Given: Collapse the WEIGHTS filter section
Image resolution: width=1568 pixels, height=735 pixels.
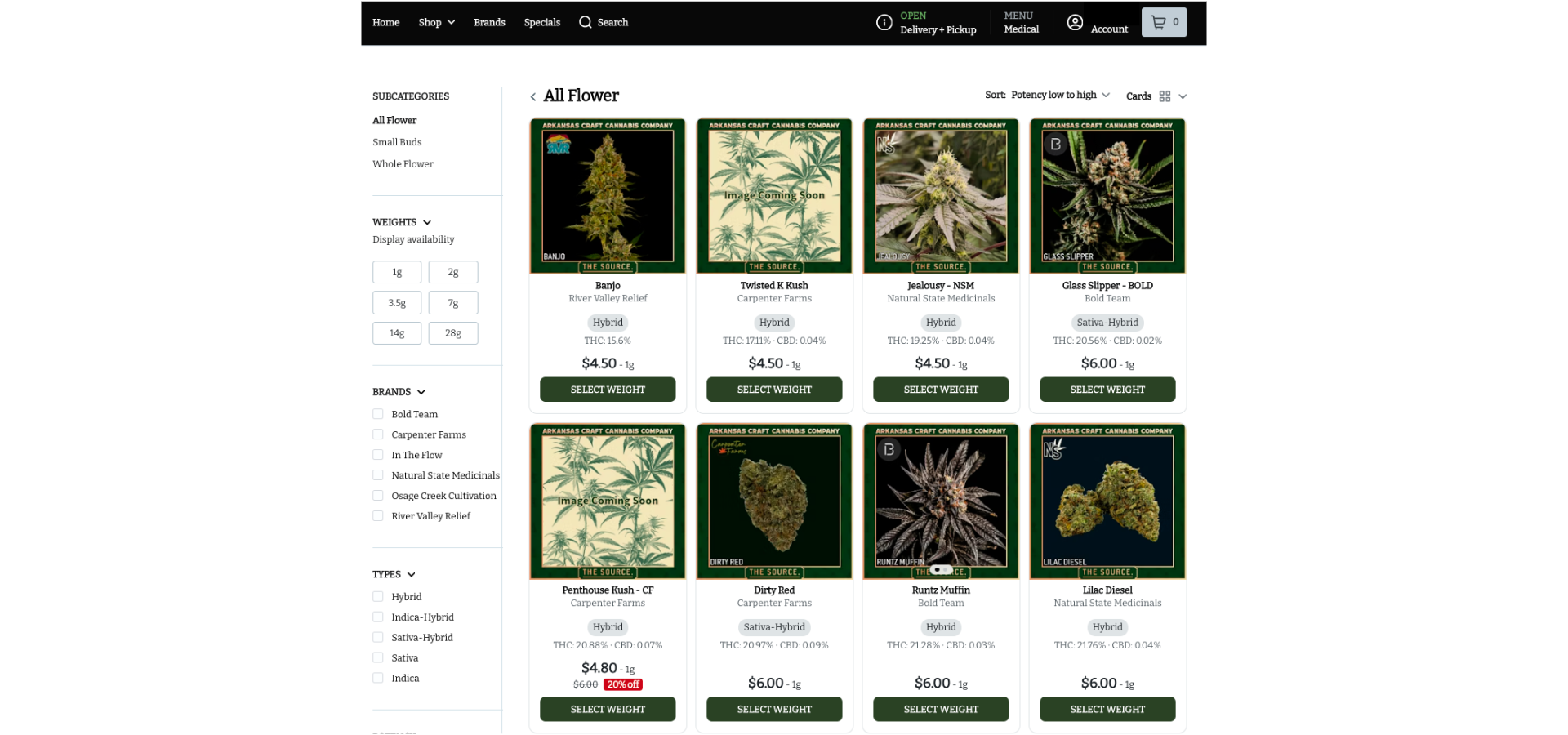Looking at the screenshot, I should point(428,222).
